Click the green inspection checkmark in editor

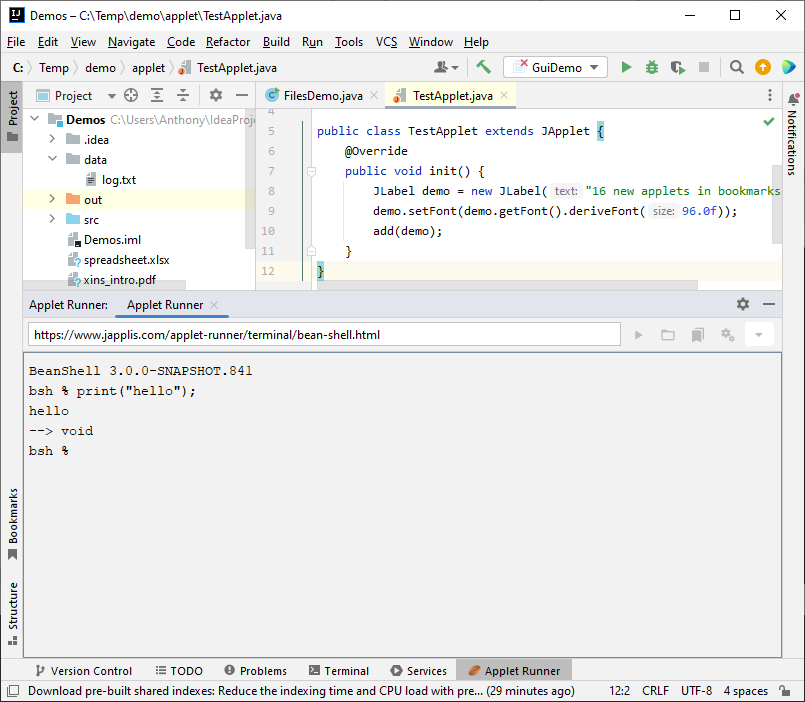pyautogui.click(x=769, y=122)
